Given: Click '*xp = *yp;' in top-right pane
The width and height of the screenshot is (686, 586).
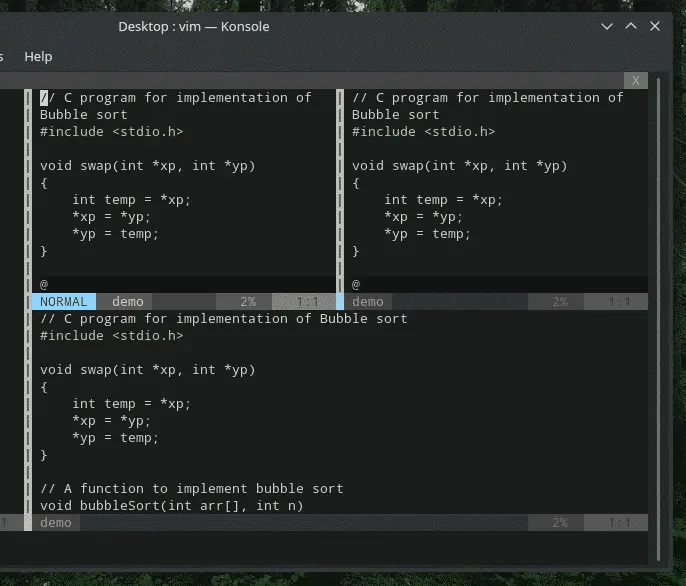Looking at the screenshot, I should pos(424,217).
